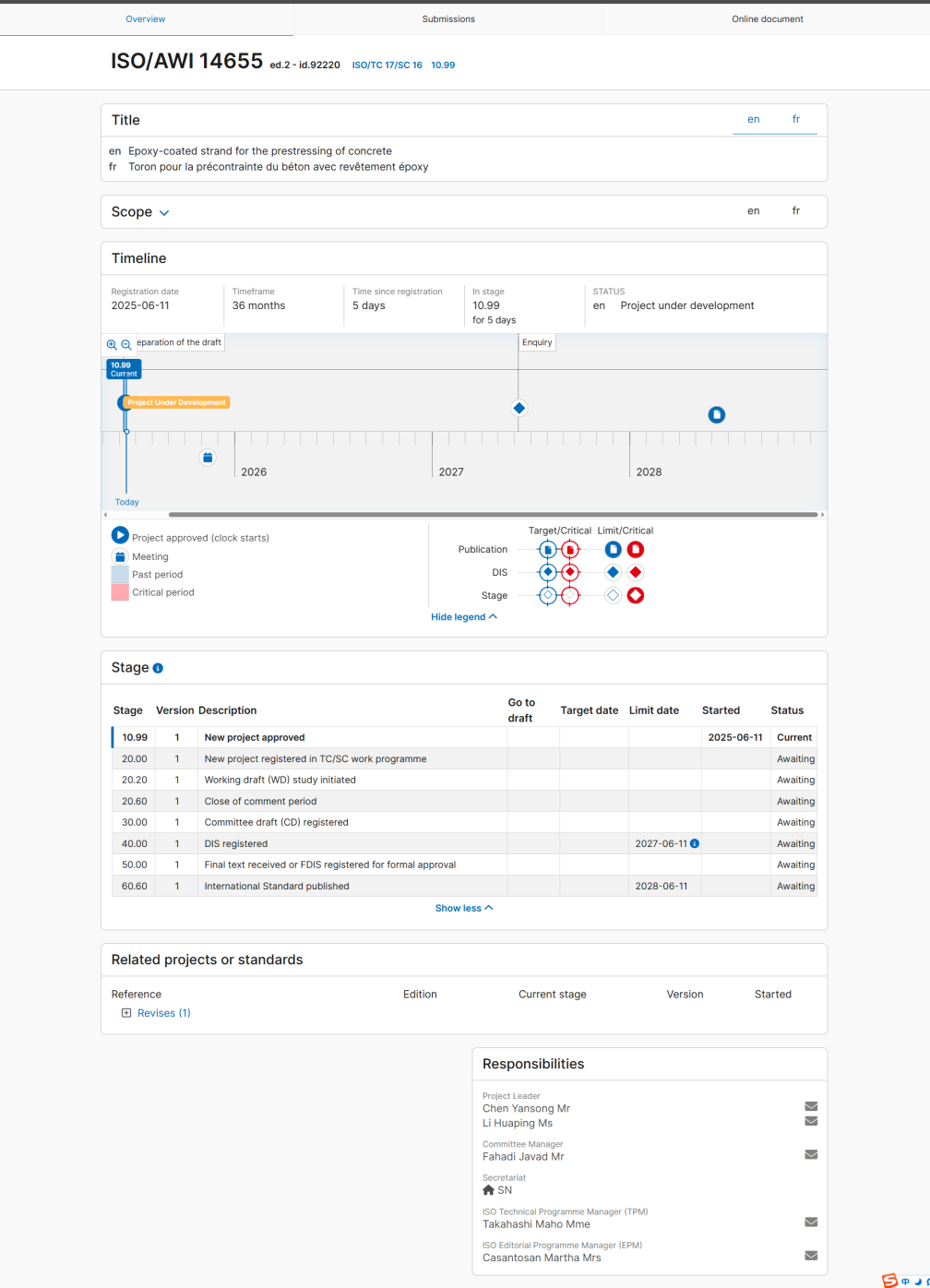Click Meeting calendar icon in legend
The image size is (930, 1288).
[120, 556]
